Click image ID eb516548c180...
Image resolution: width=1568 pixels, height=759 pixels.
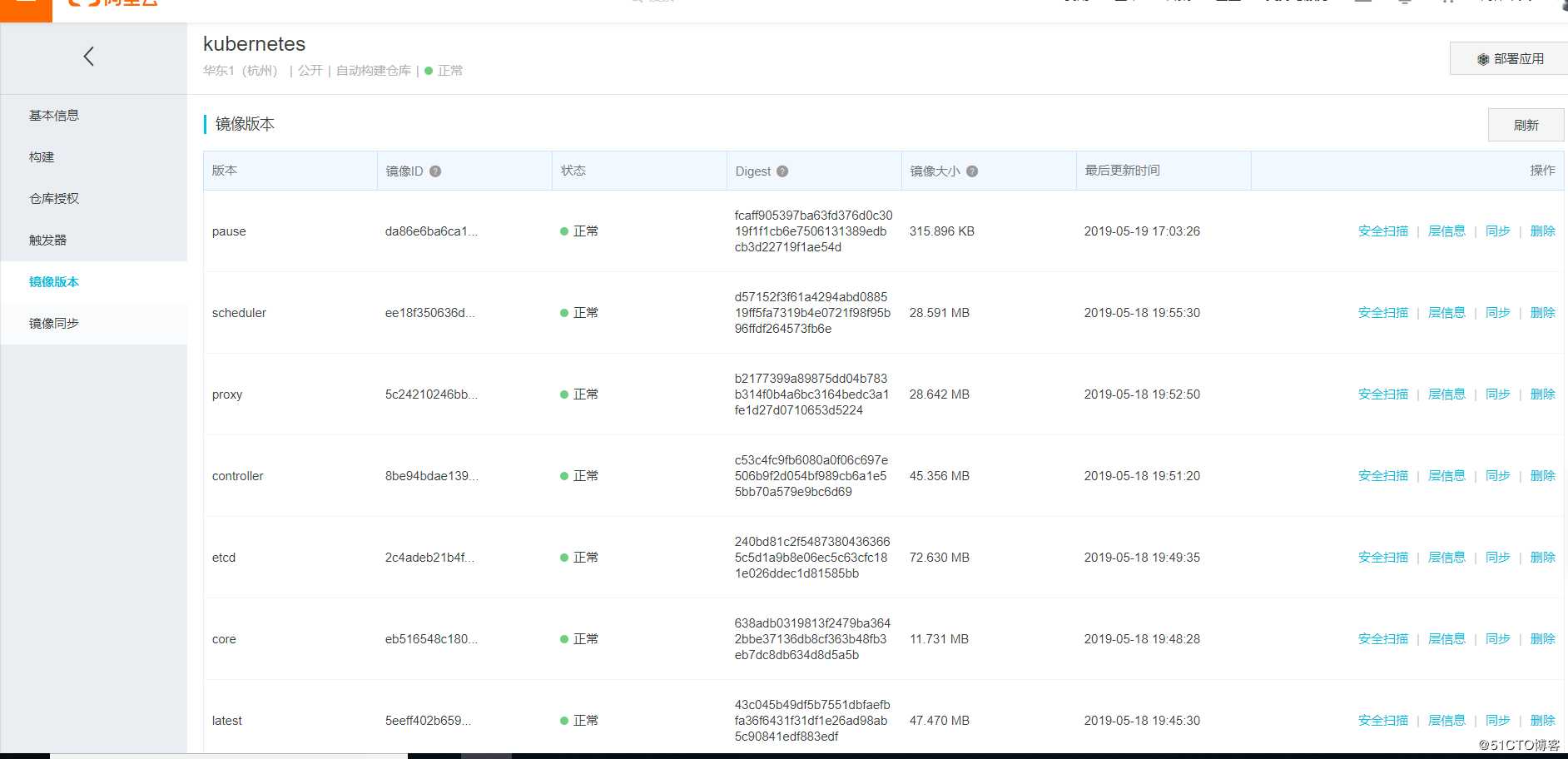click(x=431, y=639)
